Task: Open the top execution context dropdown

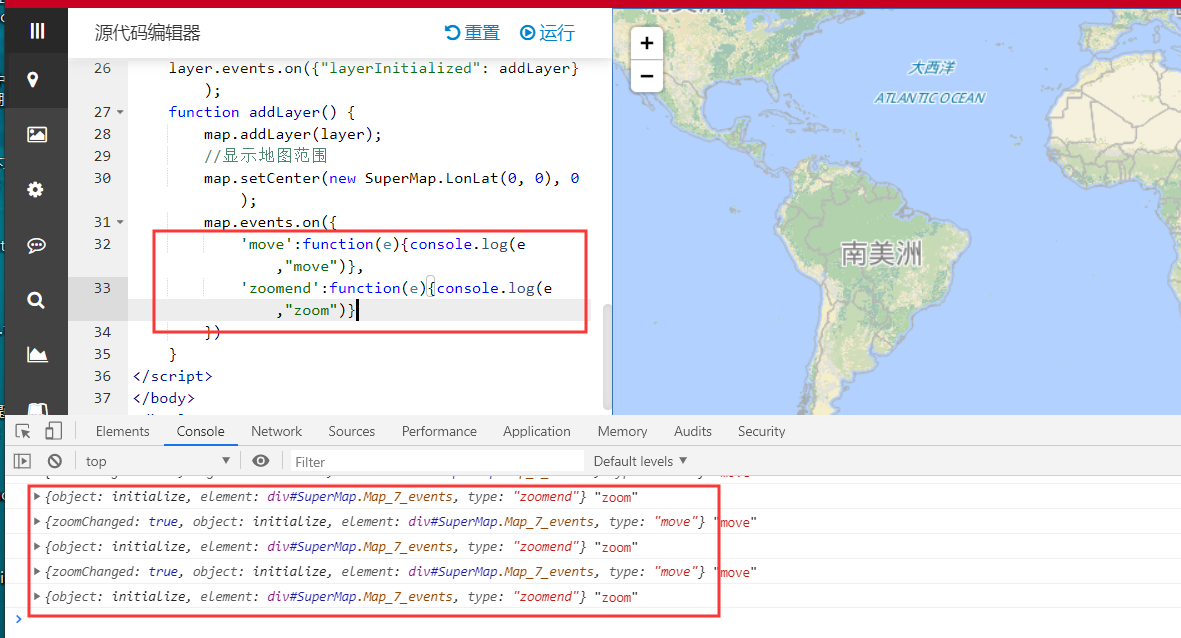Action: click(157, 461)
